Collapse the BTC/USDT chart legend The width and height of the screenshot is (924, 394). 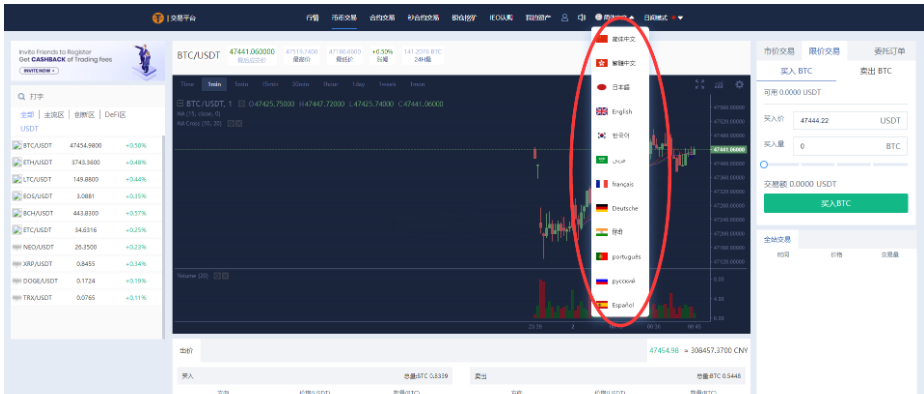click(x=180, y=104)
